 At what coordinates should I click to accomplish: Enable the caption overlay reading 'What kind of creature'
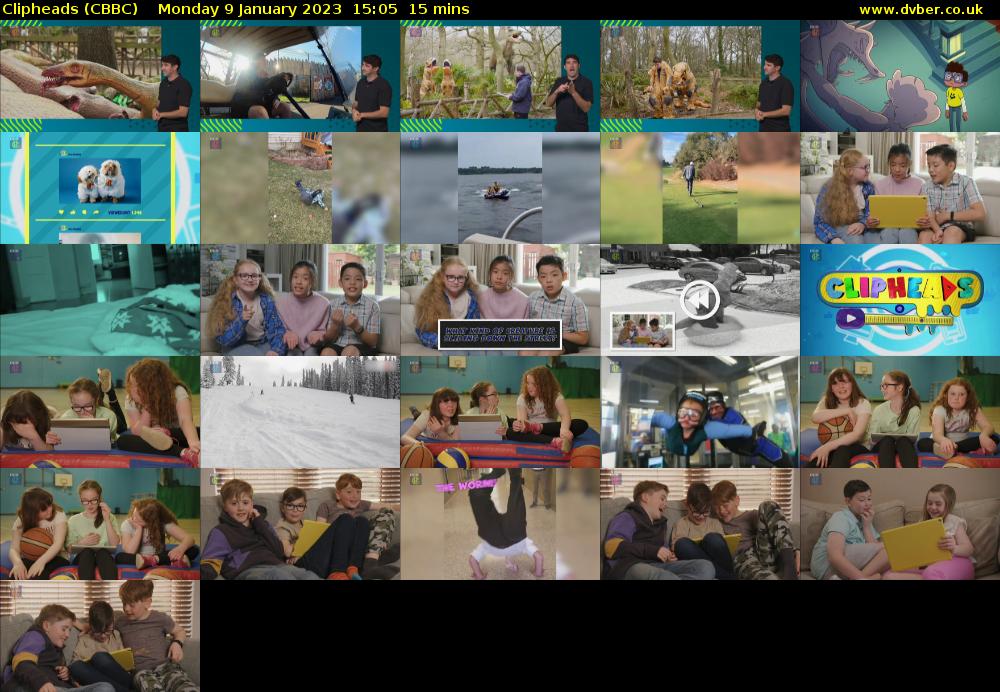point(500,332)
